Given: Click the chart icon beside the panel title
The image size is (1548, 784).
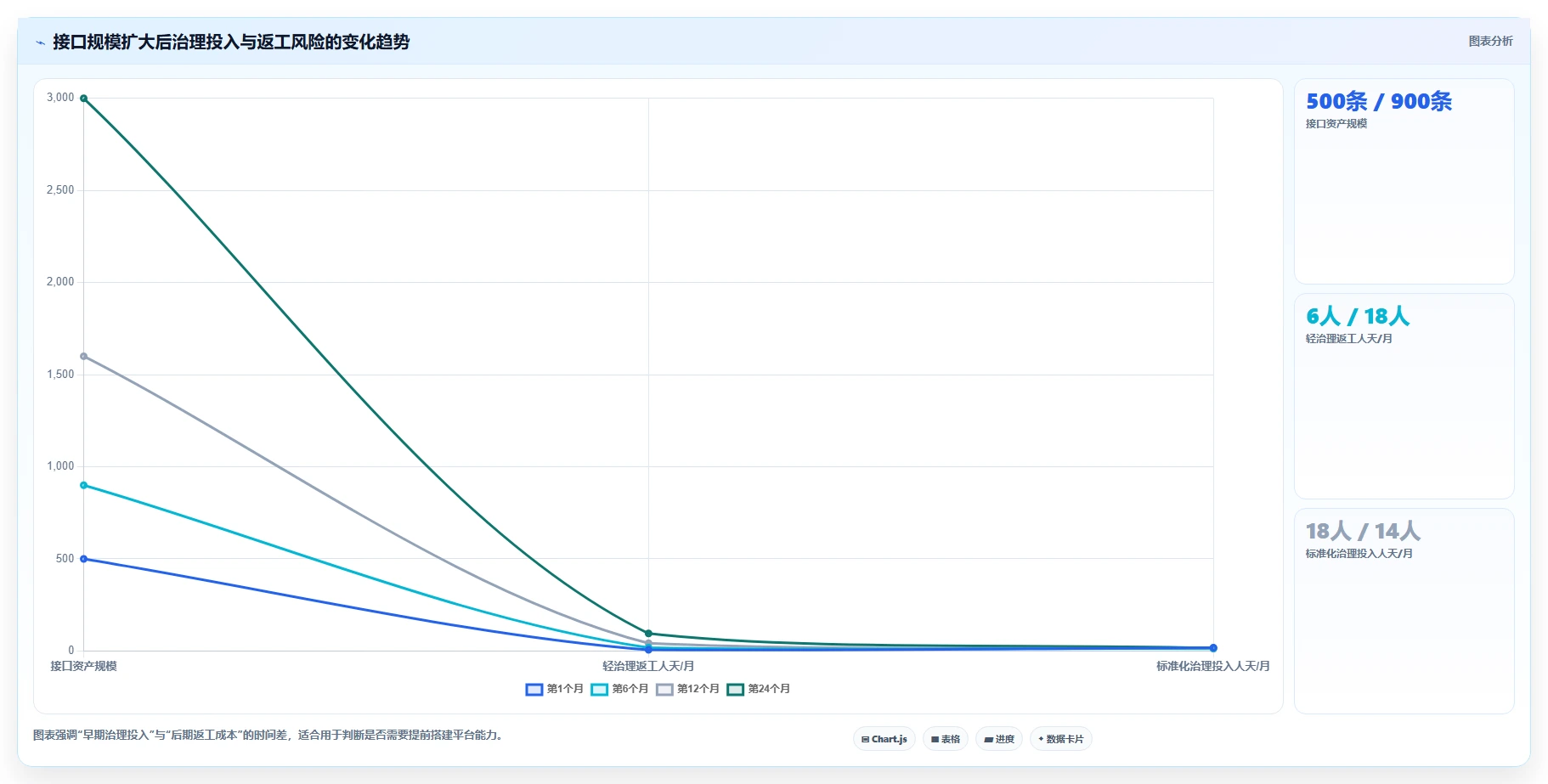Looking at the screenshot, I should coord(40,42).
